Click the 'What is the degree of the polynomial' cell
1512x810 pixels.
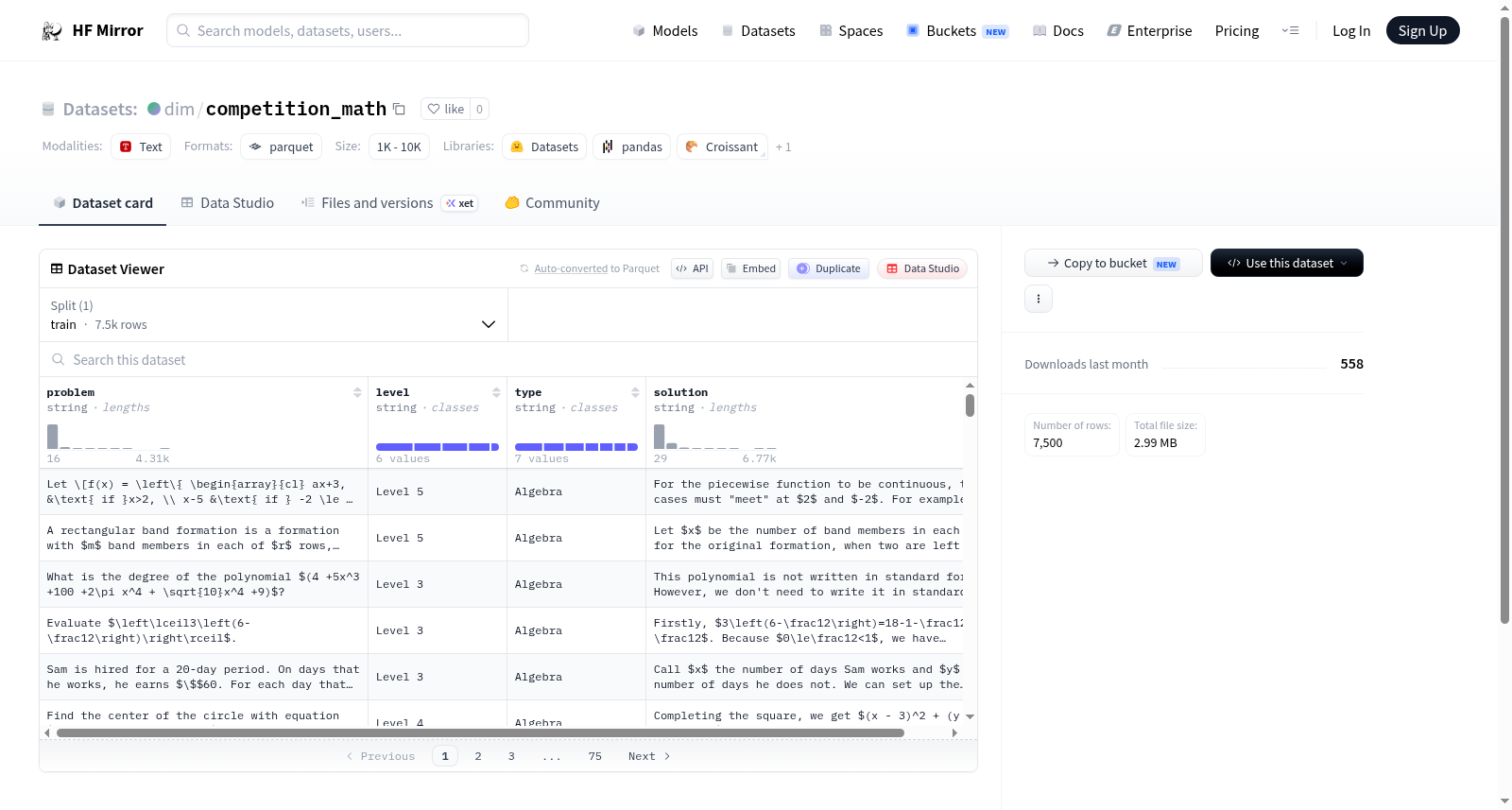click(x=203, y=584)
